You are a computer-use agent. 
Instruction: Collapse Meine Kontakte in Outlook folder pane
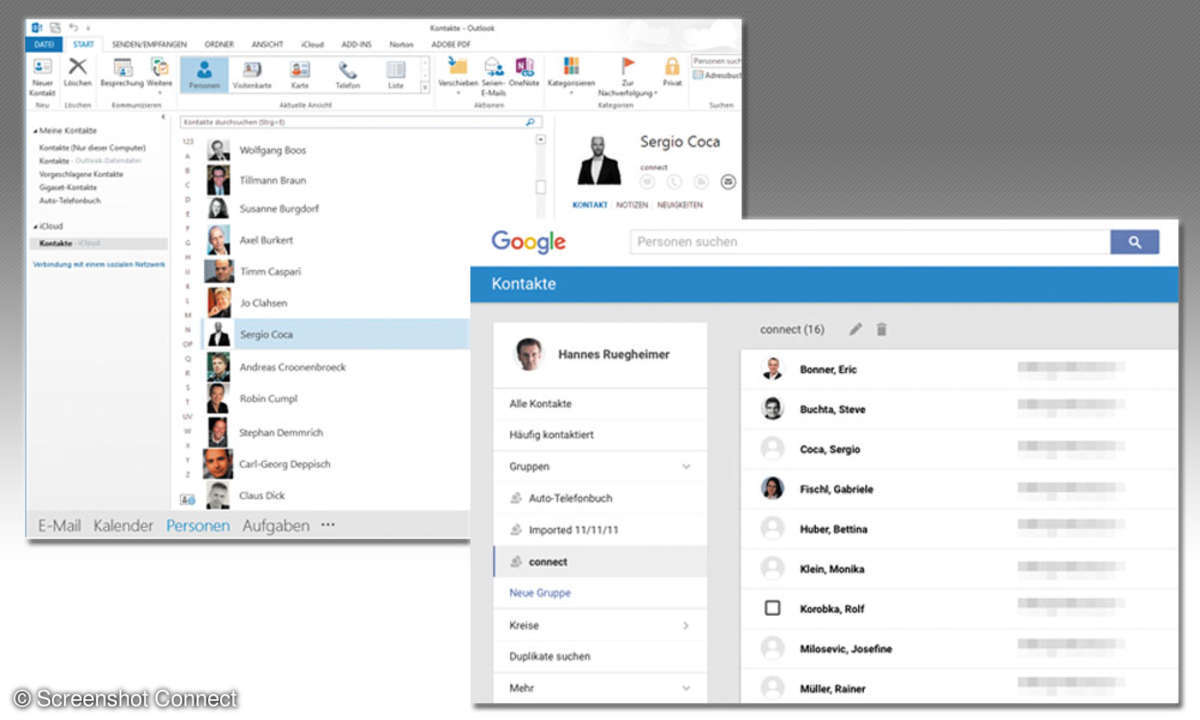(35, 131)
